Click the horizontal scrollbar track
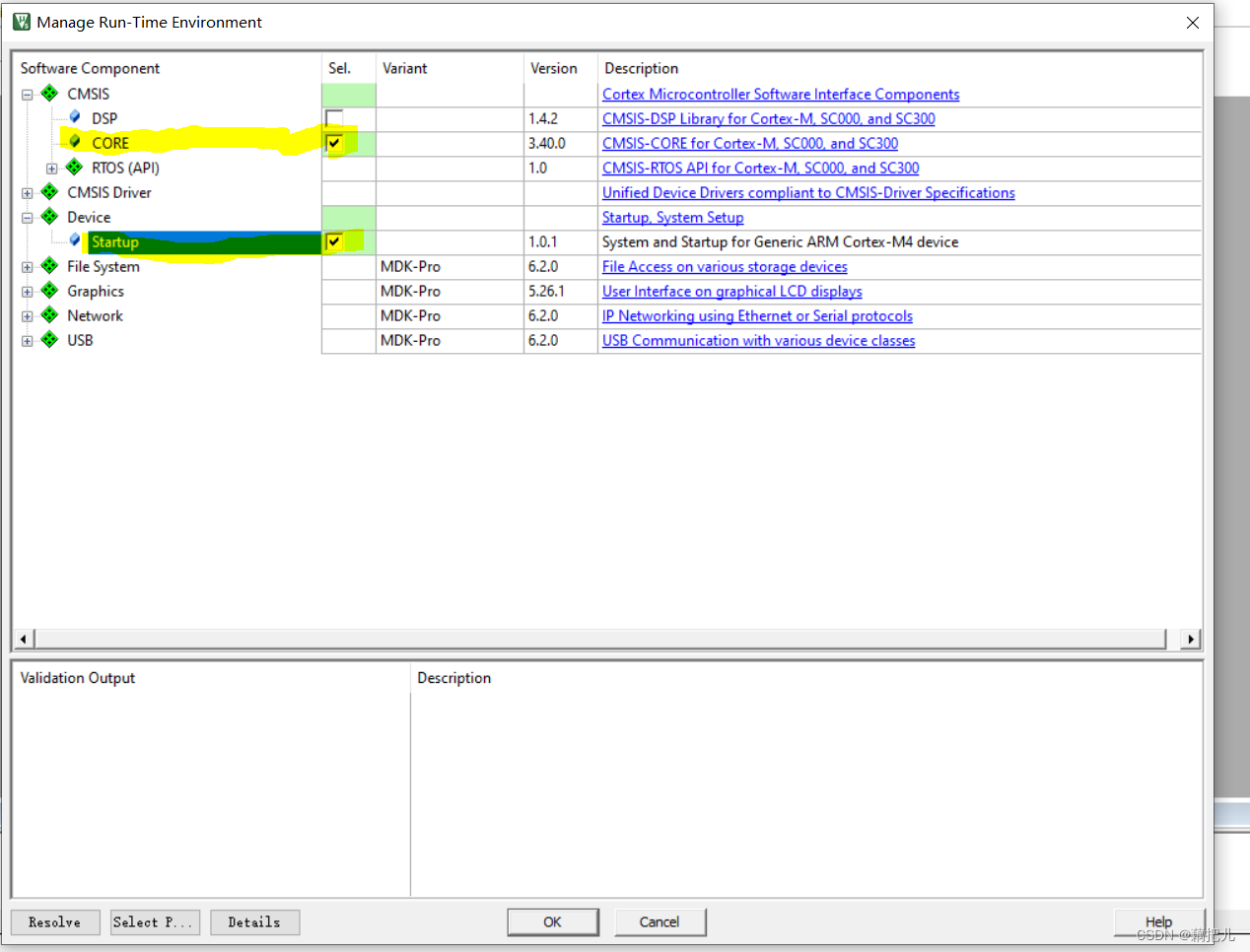1250x952 pixels. pyautogui.click(x=600, y=639)
